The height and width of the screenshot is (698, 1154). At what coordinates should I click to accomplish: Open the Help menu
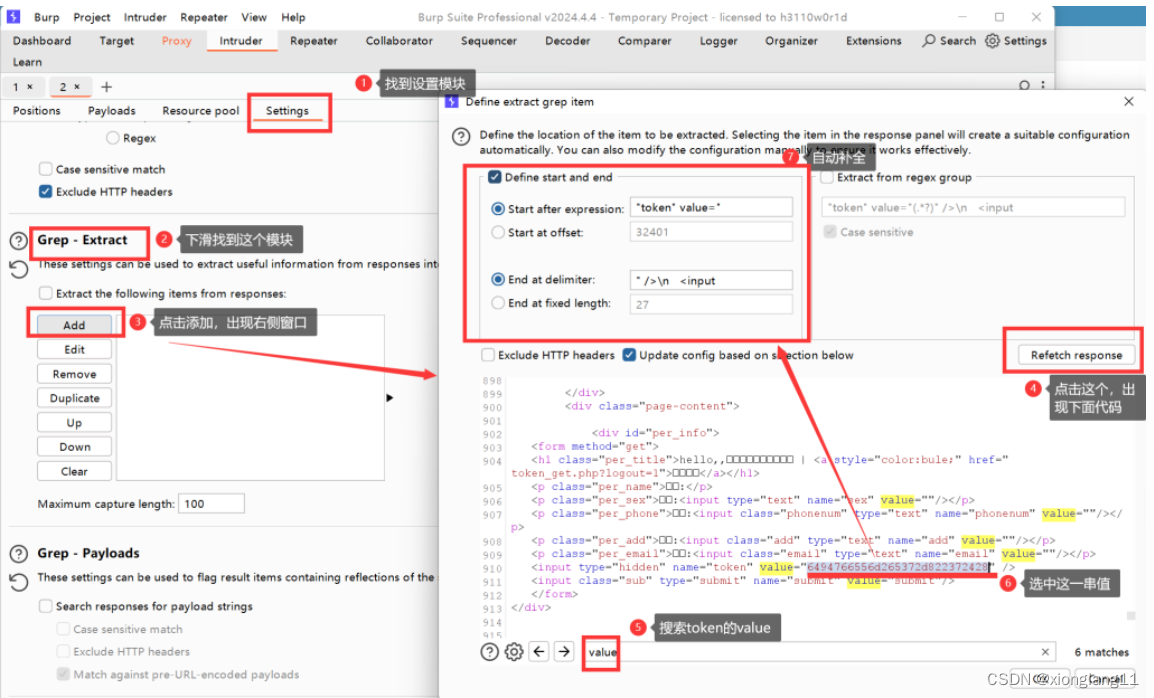(293, 17)
